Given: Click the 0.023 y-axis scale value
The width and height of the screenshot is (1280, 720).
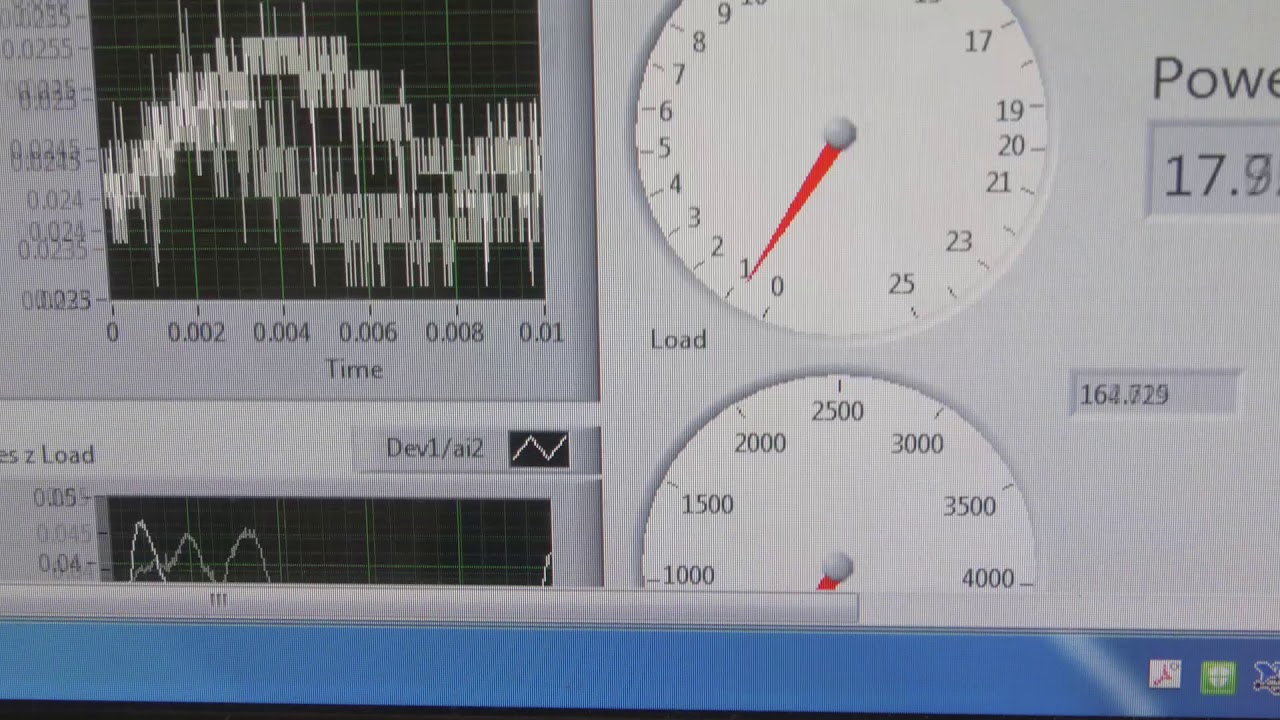Looking at the screenshot, I should coord(58,300).
